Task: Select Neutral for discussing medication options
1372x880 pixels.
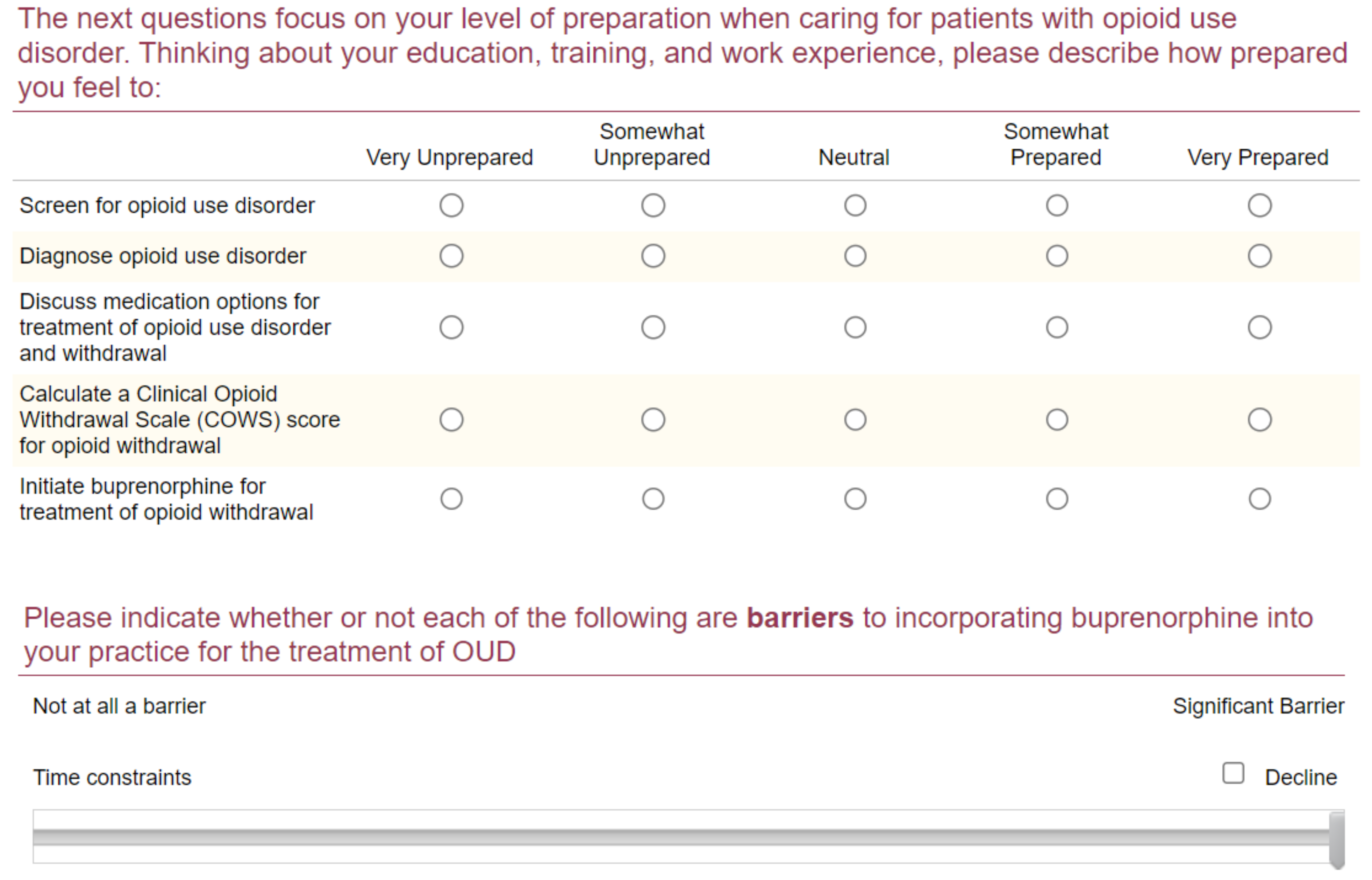Action: [855, 327]
